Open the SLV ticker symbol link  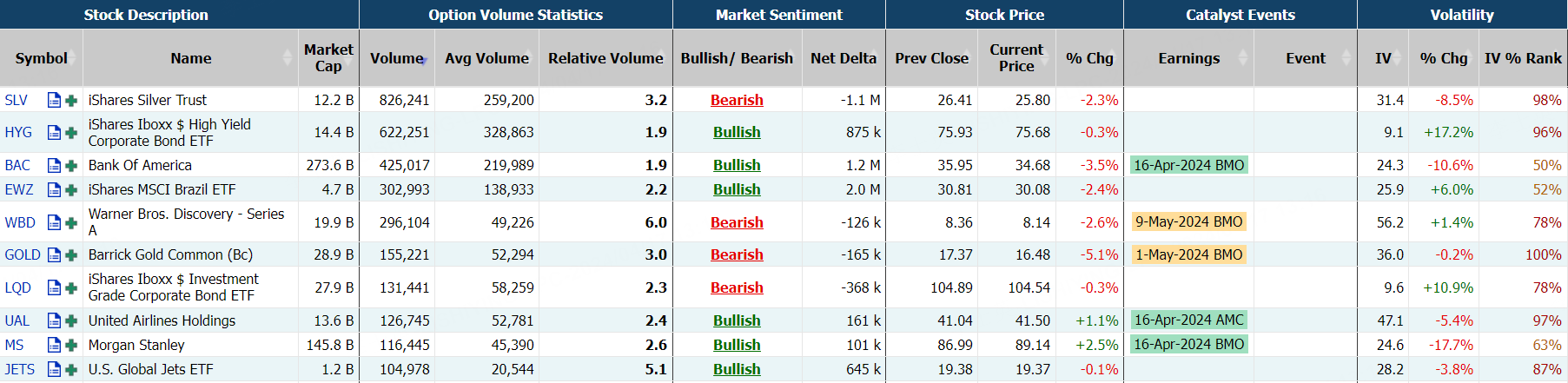(x=17, y=100)
